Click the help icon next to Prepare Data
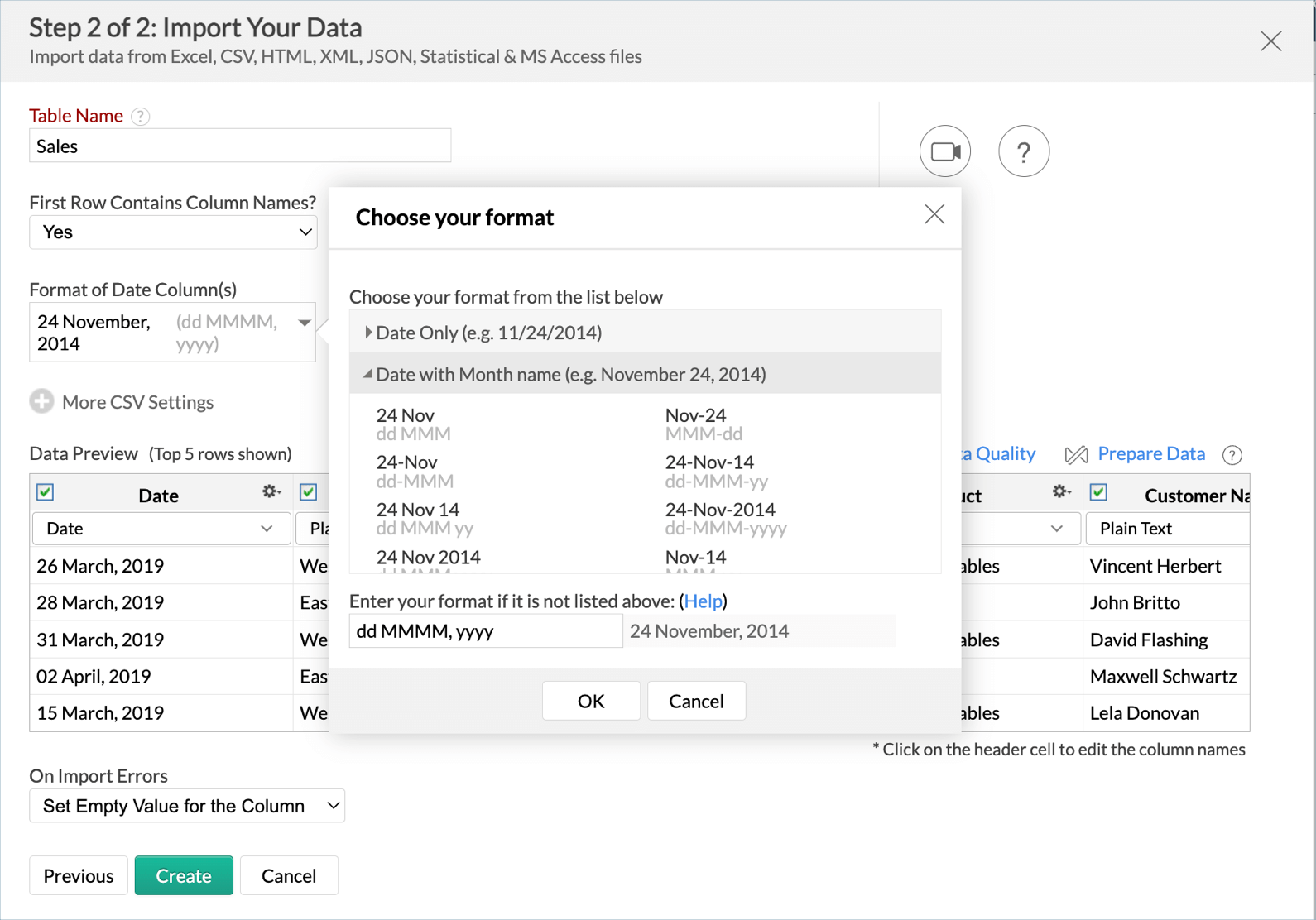Screen dimensions: 1316x920 pos(1232,455)
